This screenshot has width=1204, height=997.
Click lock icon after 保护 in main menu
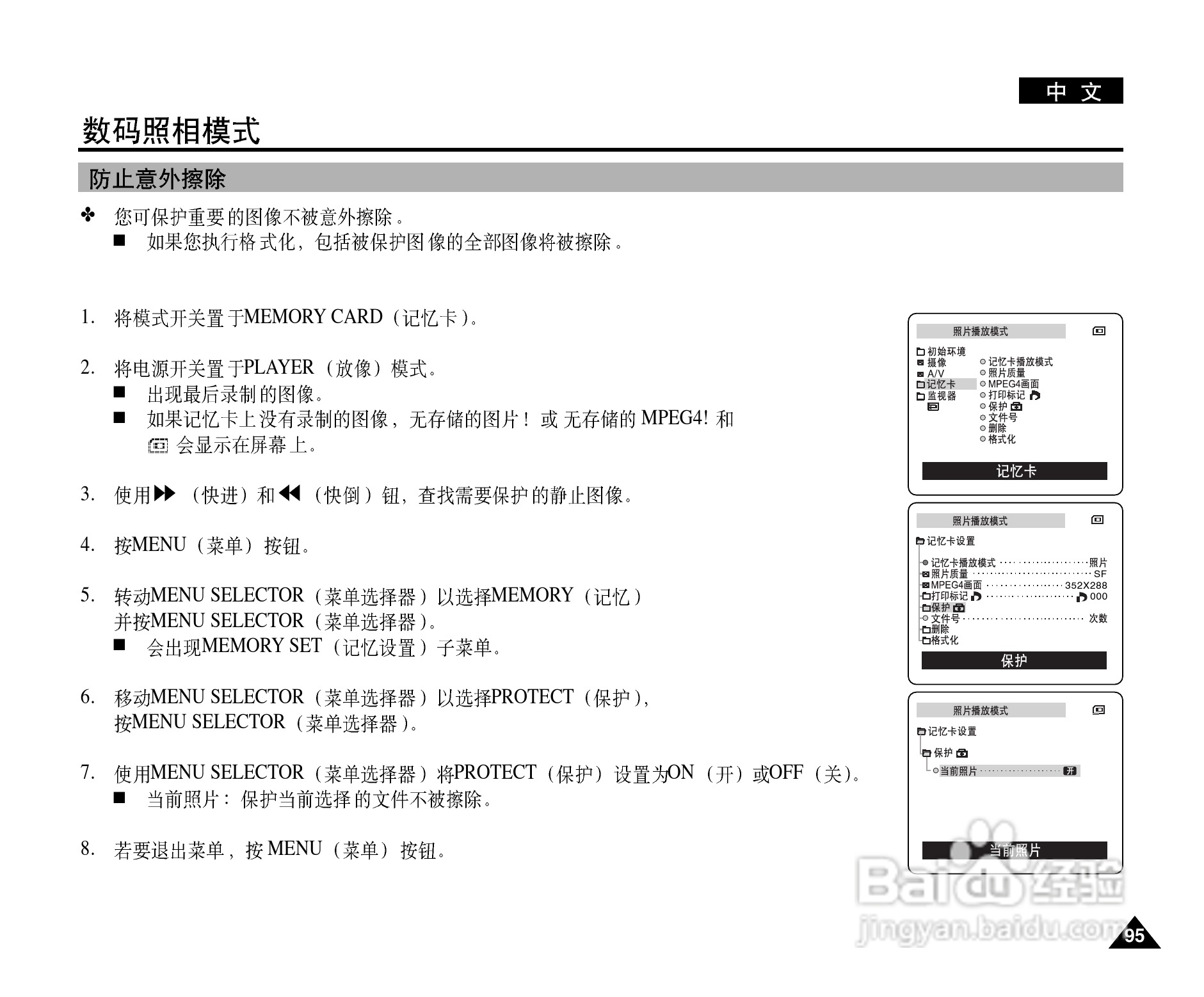pos(1016,406)
